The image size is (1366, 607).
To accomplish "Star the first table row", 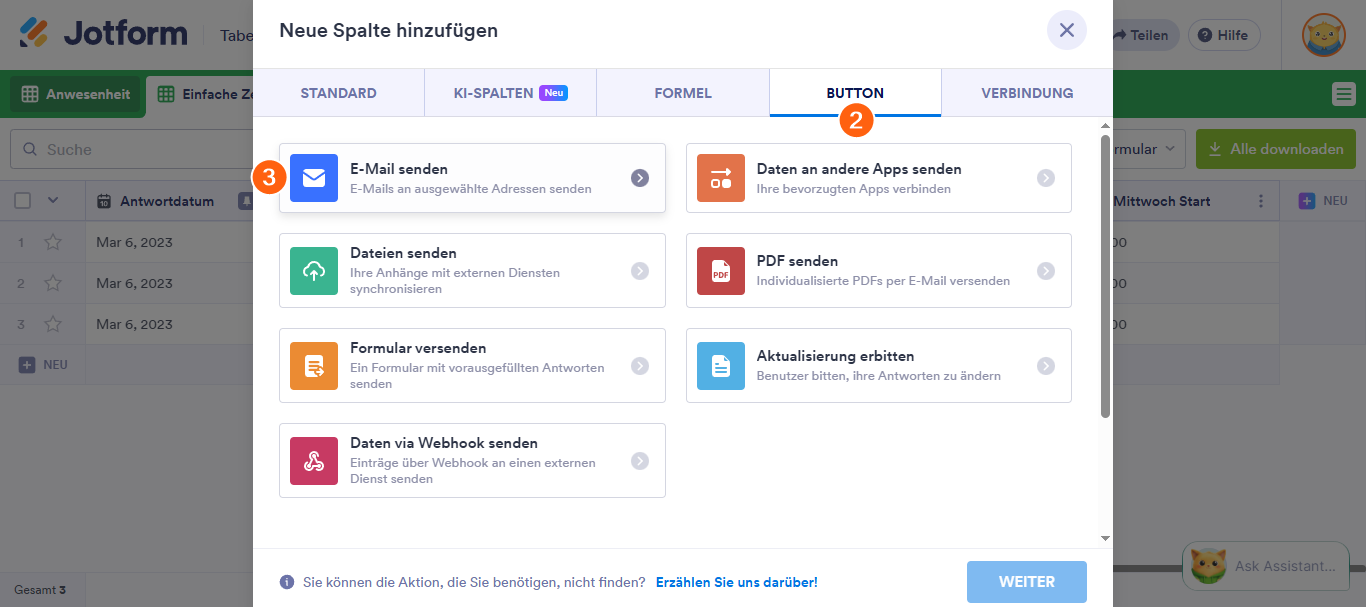I will click(53, 242).
